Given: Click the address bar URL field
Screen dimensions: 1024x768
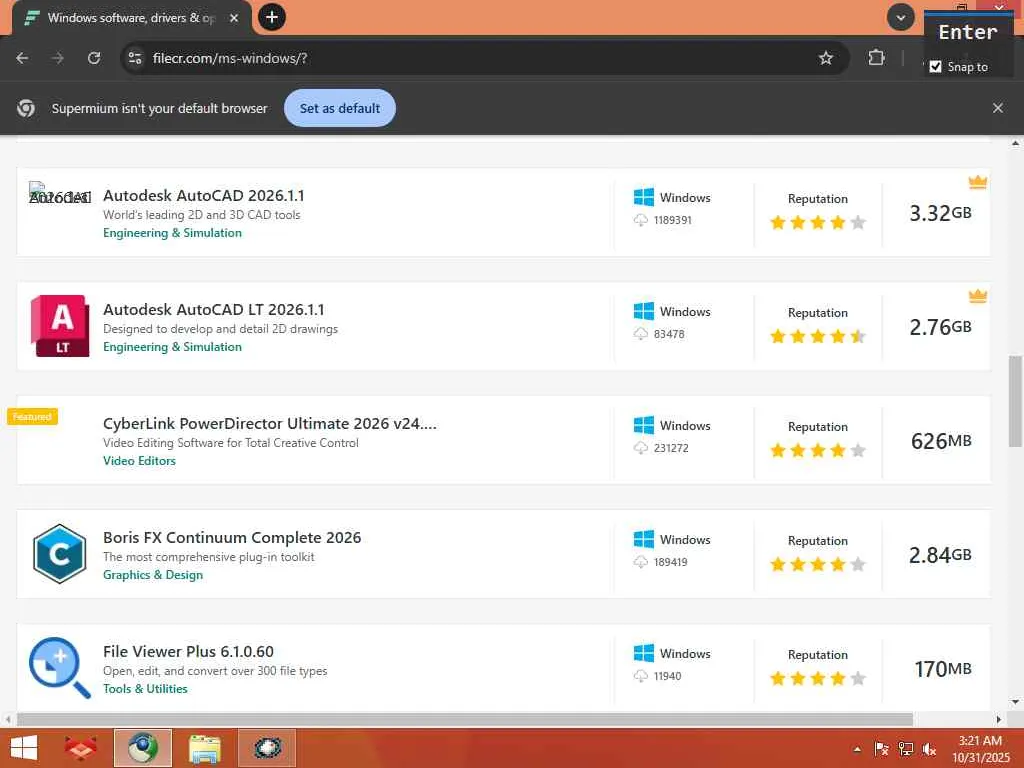Looking at the screenshot, I should pyautogui.click(x=483, y=58).
